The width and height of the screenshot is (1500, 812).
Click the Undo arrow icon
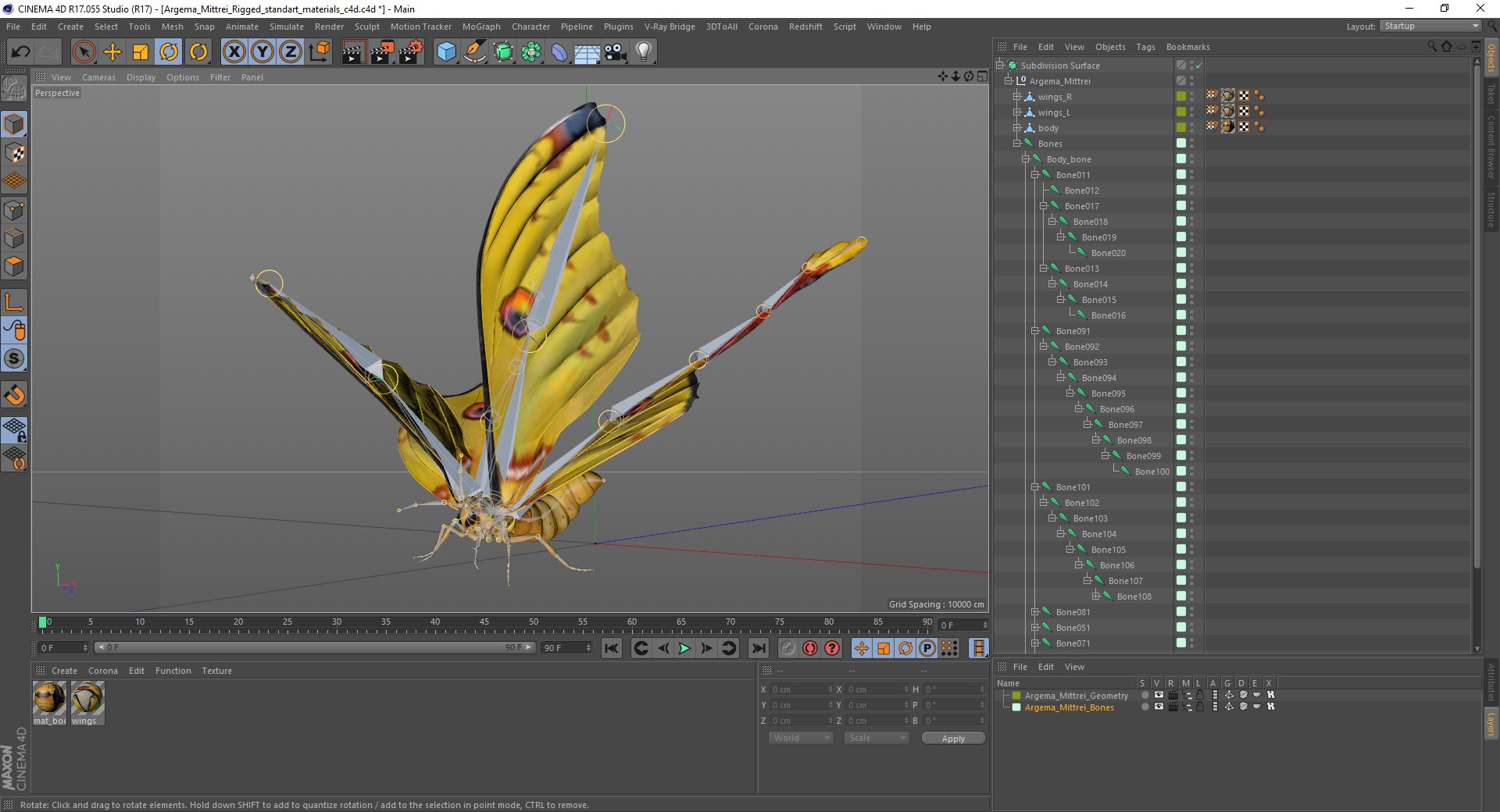20,52
